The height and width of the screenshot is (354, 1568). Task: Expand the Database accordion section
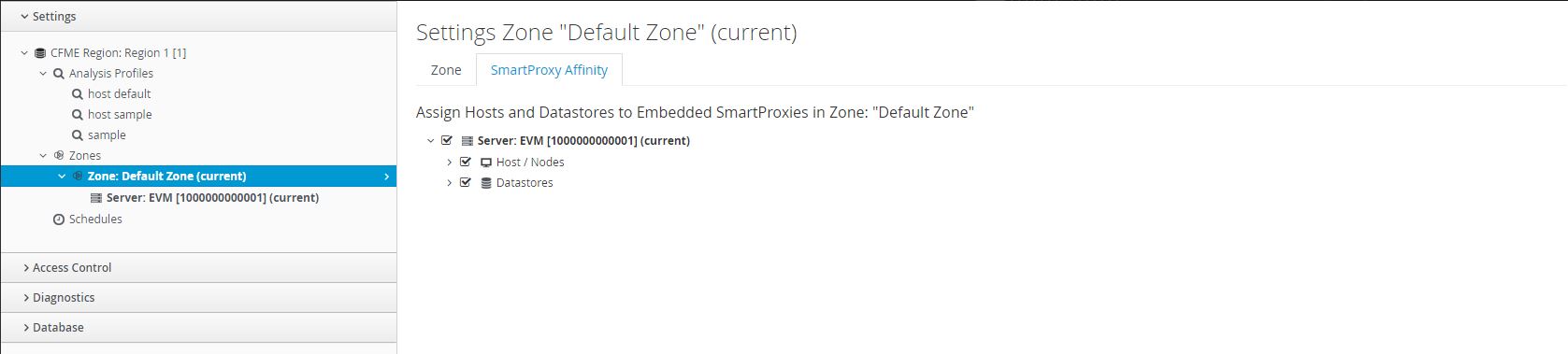tap(198, 328)
